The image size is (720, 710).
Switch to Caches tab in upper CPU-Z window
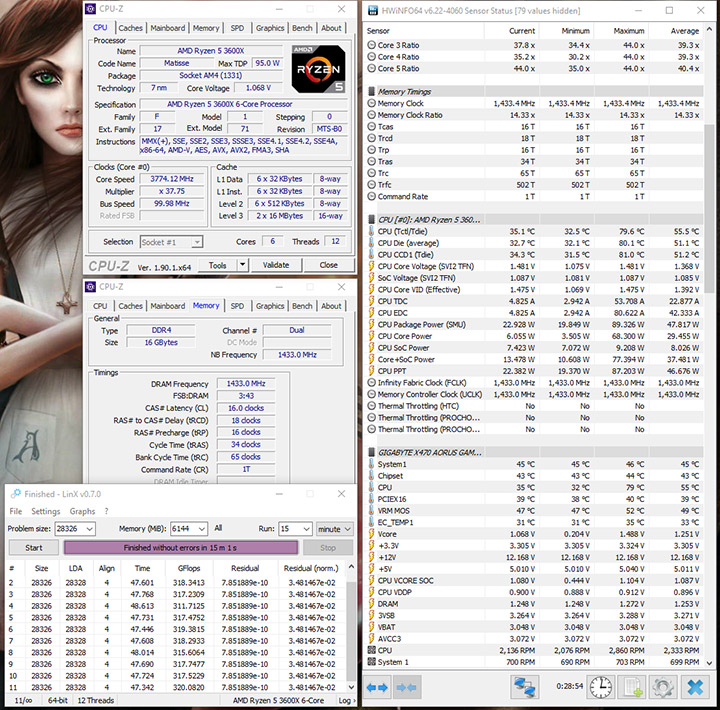point(130,28)
